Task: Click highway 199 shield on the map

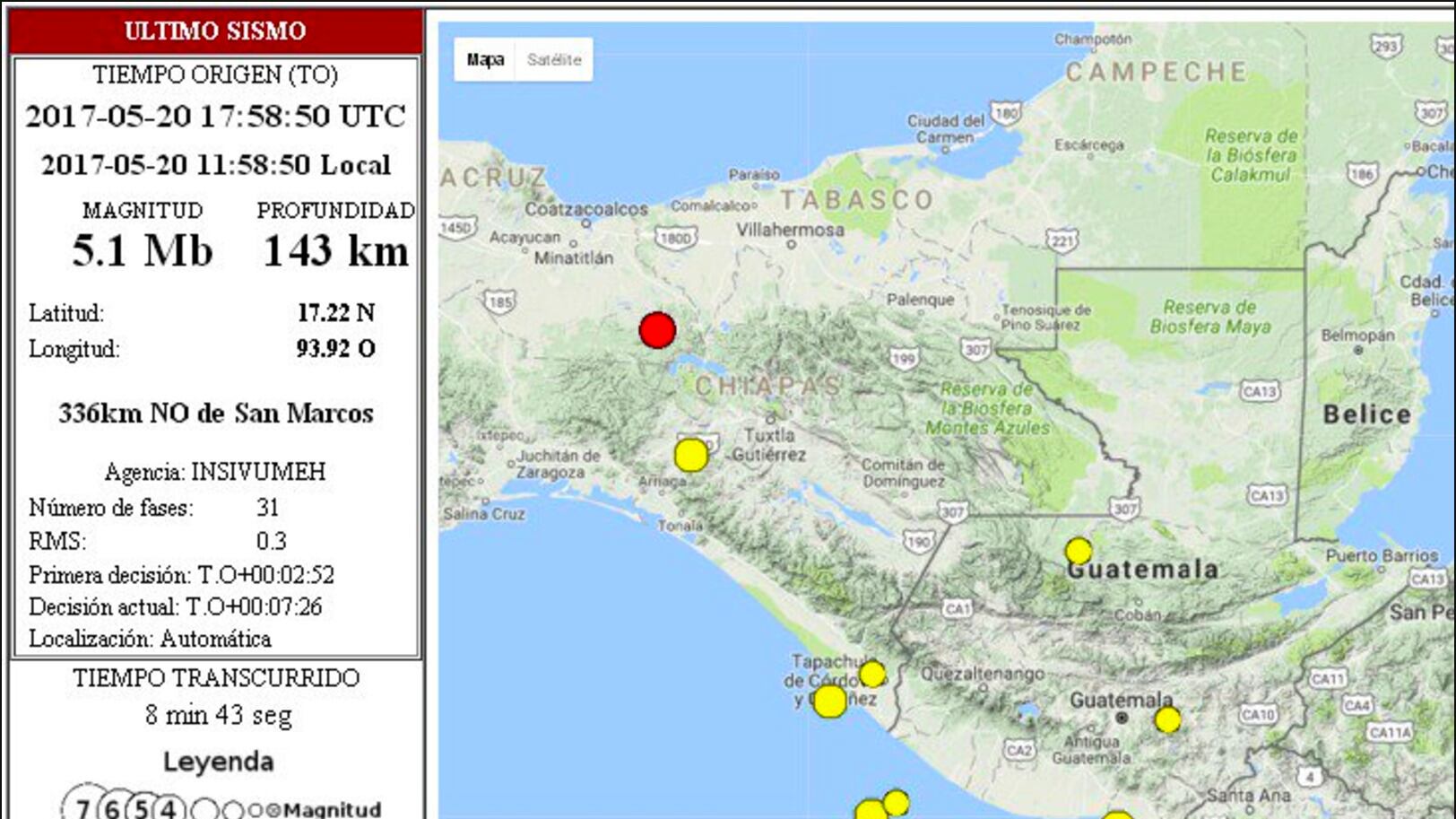Action: (904, 359)
